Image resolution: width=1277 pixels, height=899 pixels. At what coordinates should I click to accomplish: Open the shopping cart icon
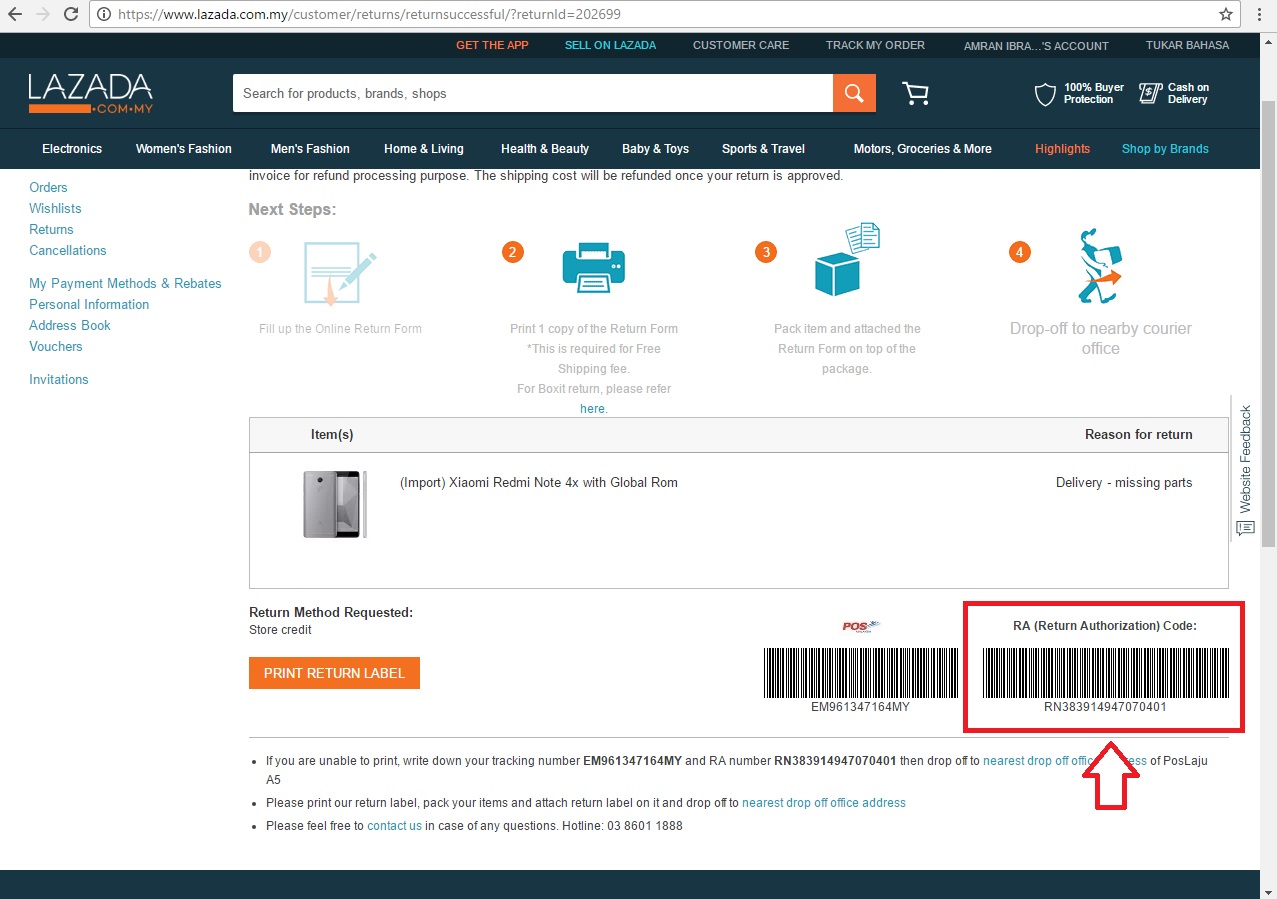coord(915,93)
